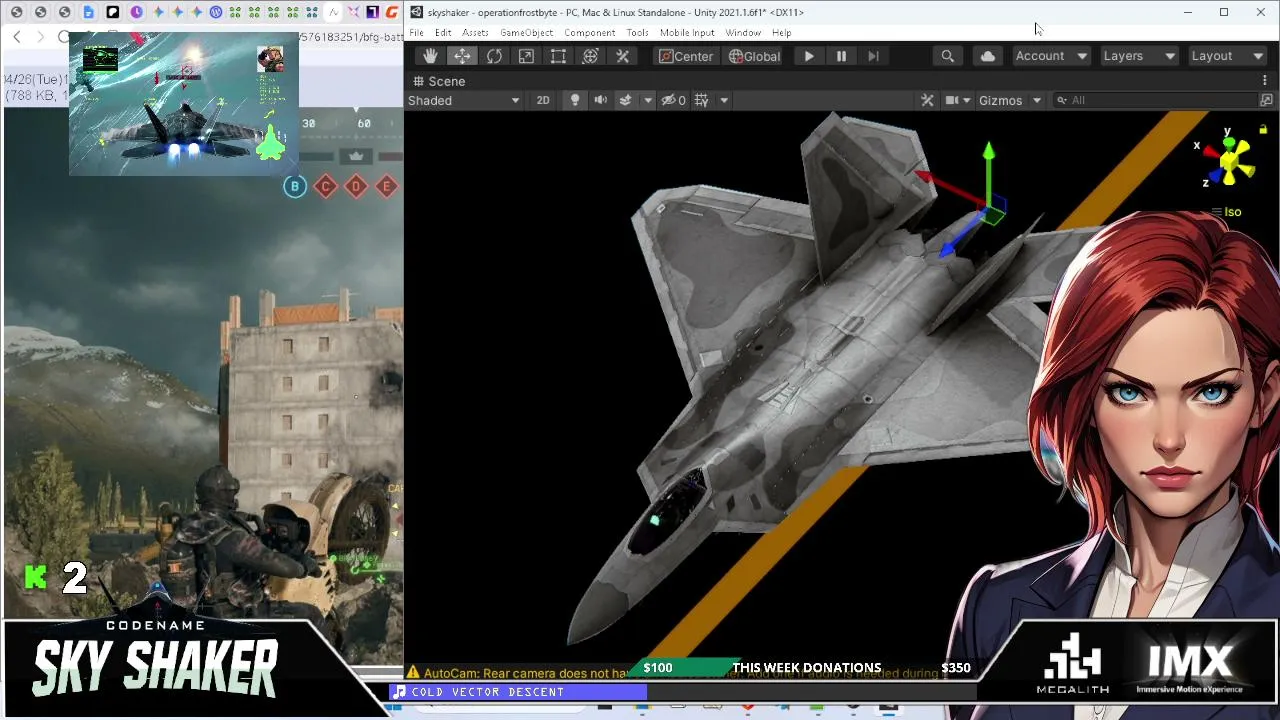Select the Scene tab
1280x720 pixels.
click(x=439, y=81)
